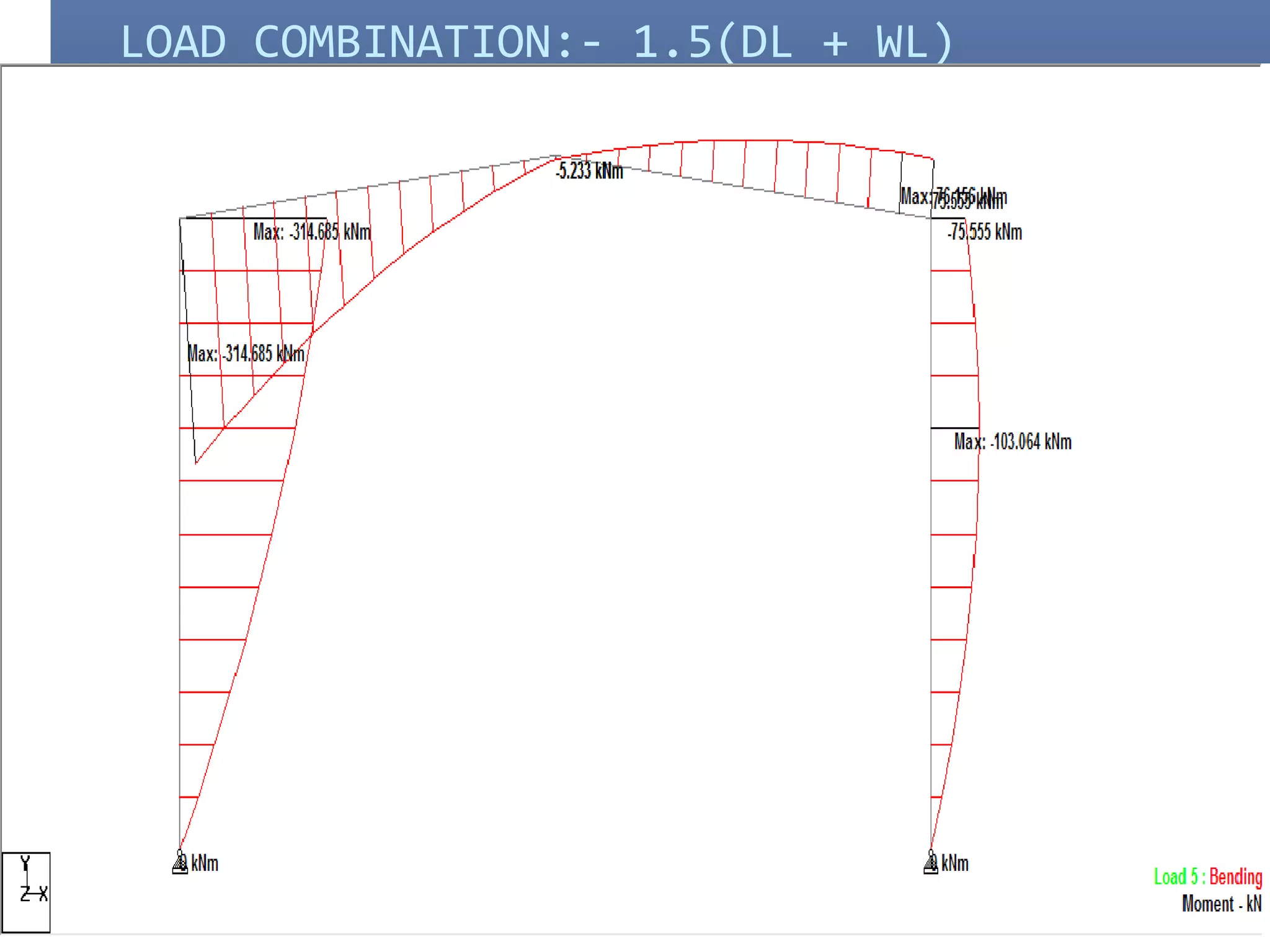The height and width of the screenshot is (952, 1270).
Task: Select the Max: -314.685 kNm rafter label
Action: coord(312,232)
